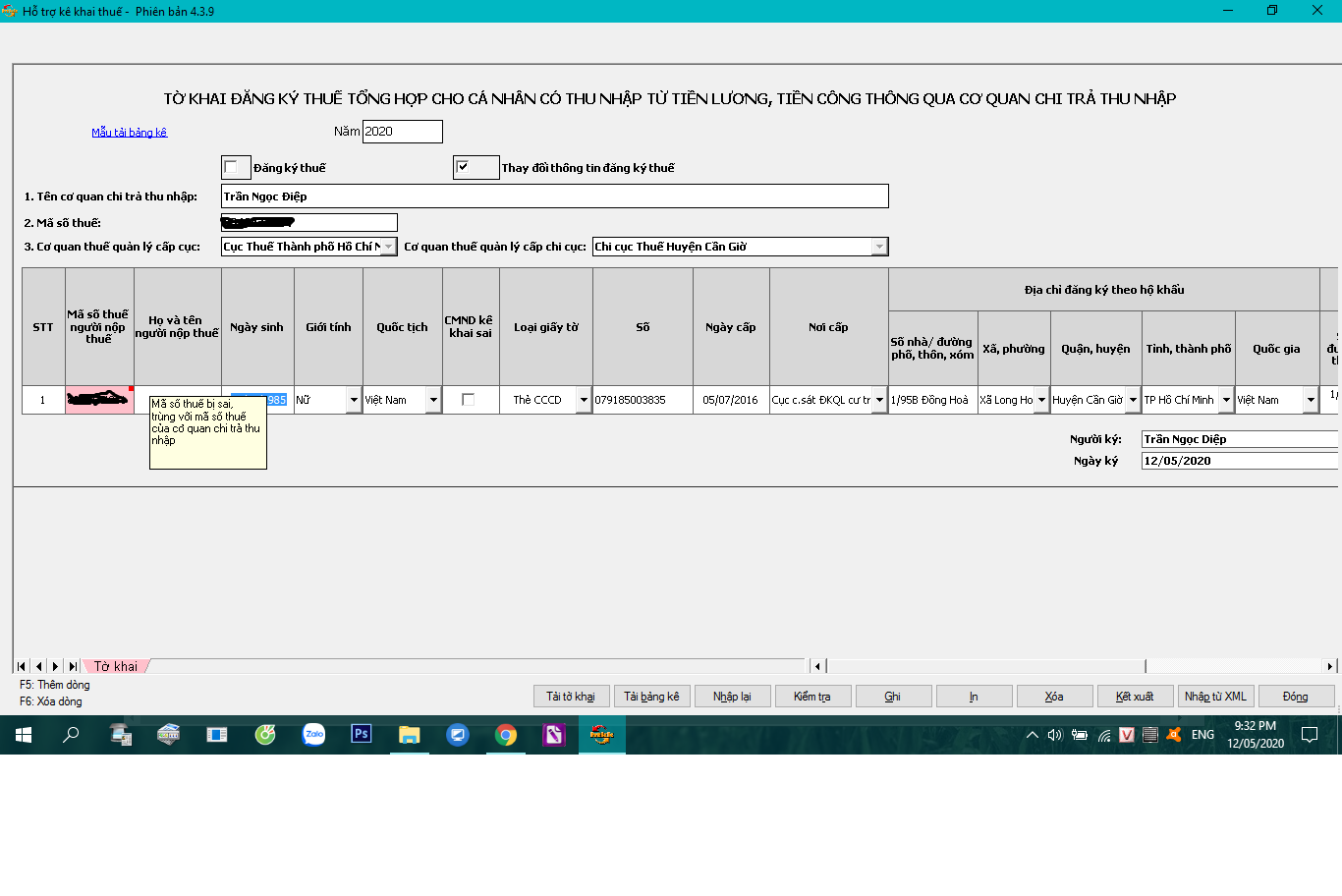Click the volume speaker tray icon
The image size is (1342, 896).
pos(1054,735)
